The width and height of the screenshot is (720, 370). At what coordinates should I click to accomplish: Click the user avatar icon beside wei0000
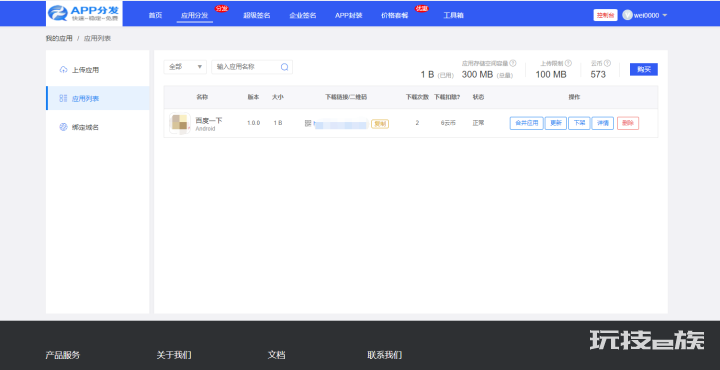[627, 15]
